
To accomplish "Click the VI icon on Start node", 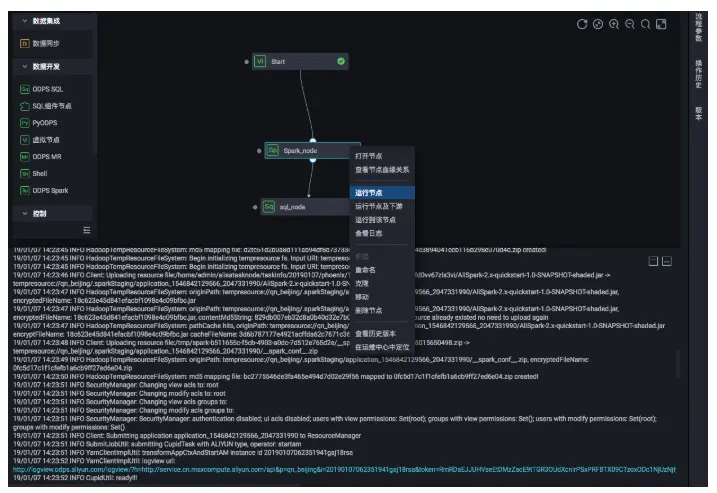I will [x=260, y=61].
